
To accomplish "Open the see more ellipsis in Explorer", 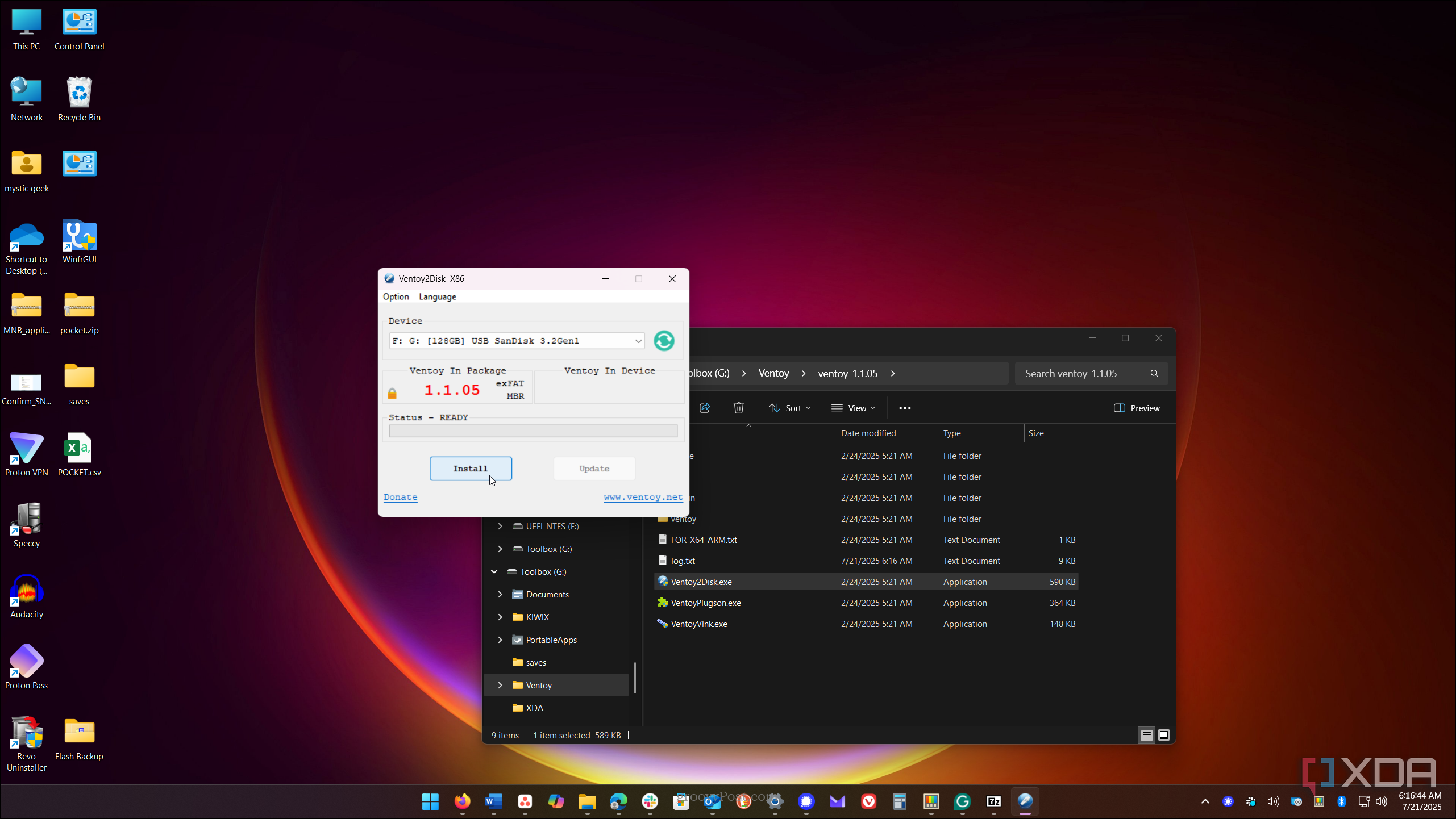I will pos(905,408).
